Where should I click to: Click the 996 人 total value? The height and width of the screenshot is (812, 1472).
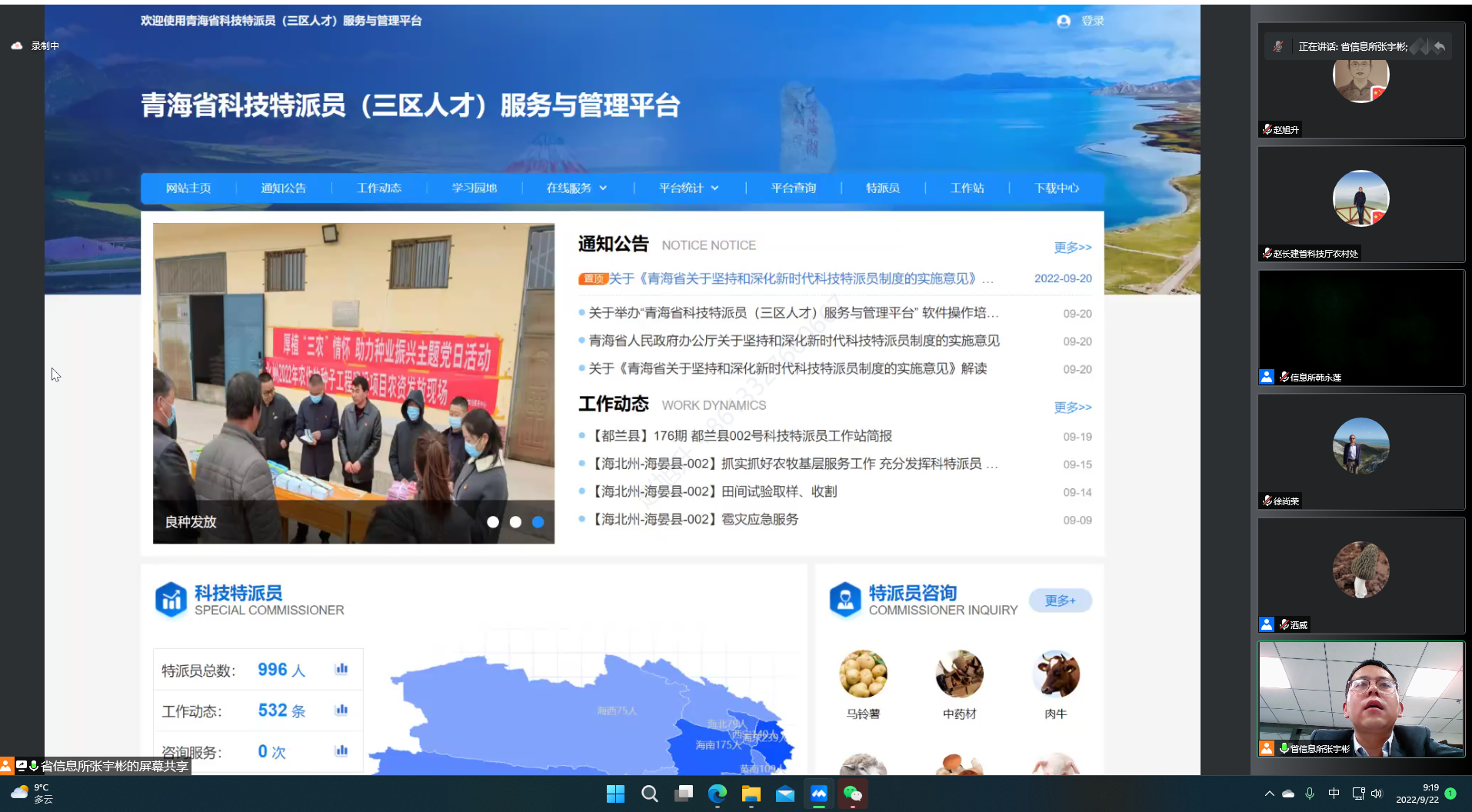pyautogui.click(x=281, y=670)
